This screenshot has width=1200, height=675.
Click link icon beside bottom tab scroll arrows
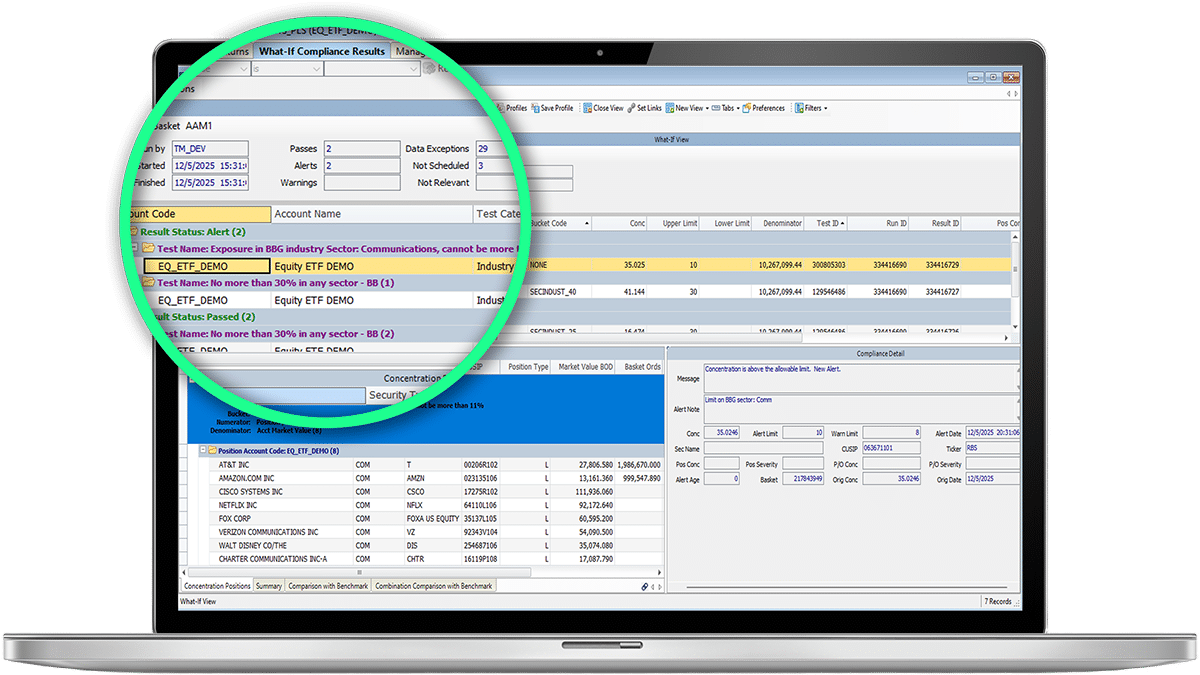(644, 586)
